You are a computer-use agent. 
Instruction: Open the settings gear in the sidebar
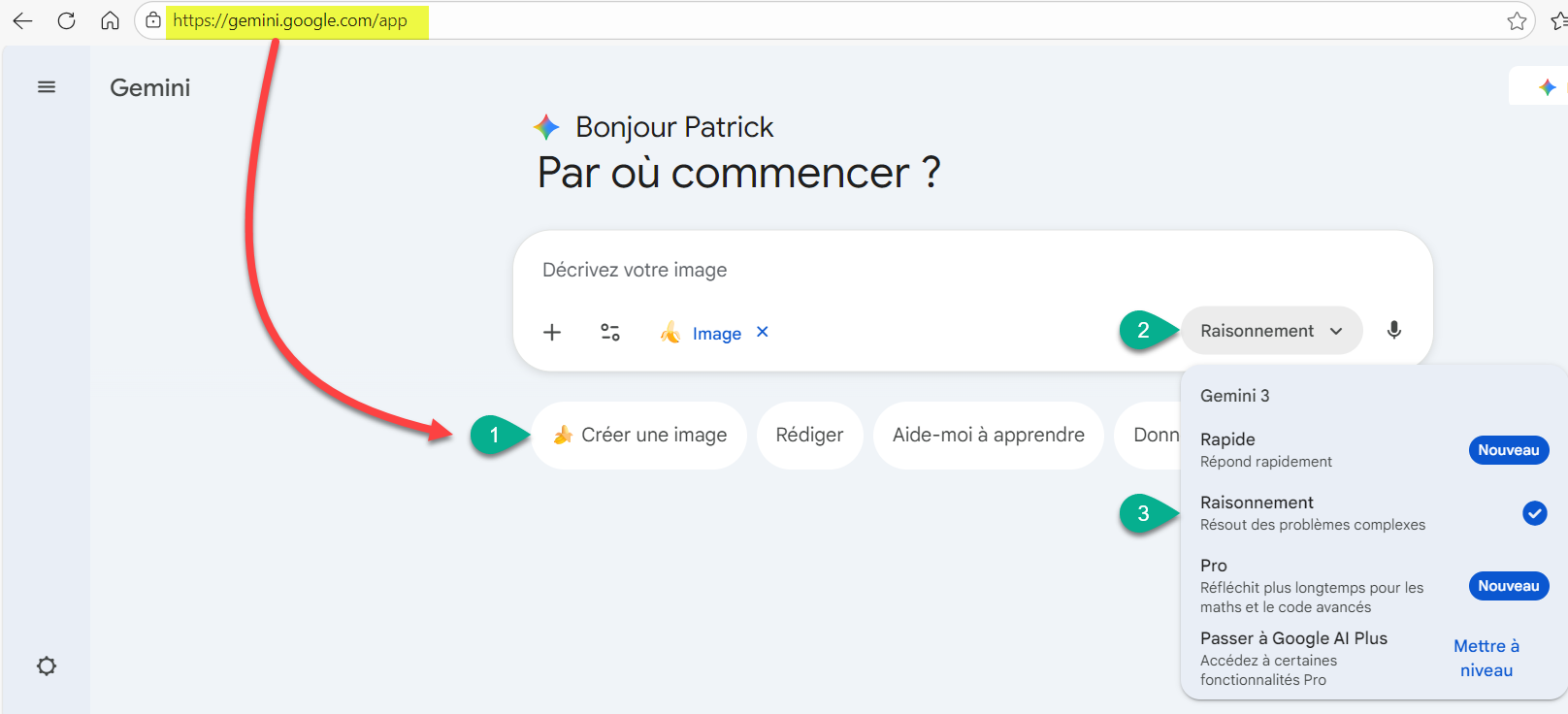pos(47,666)
